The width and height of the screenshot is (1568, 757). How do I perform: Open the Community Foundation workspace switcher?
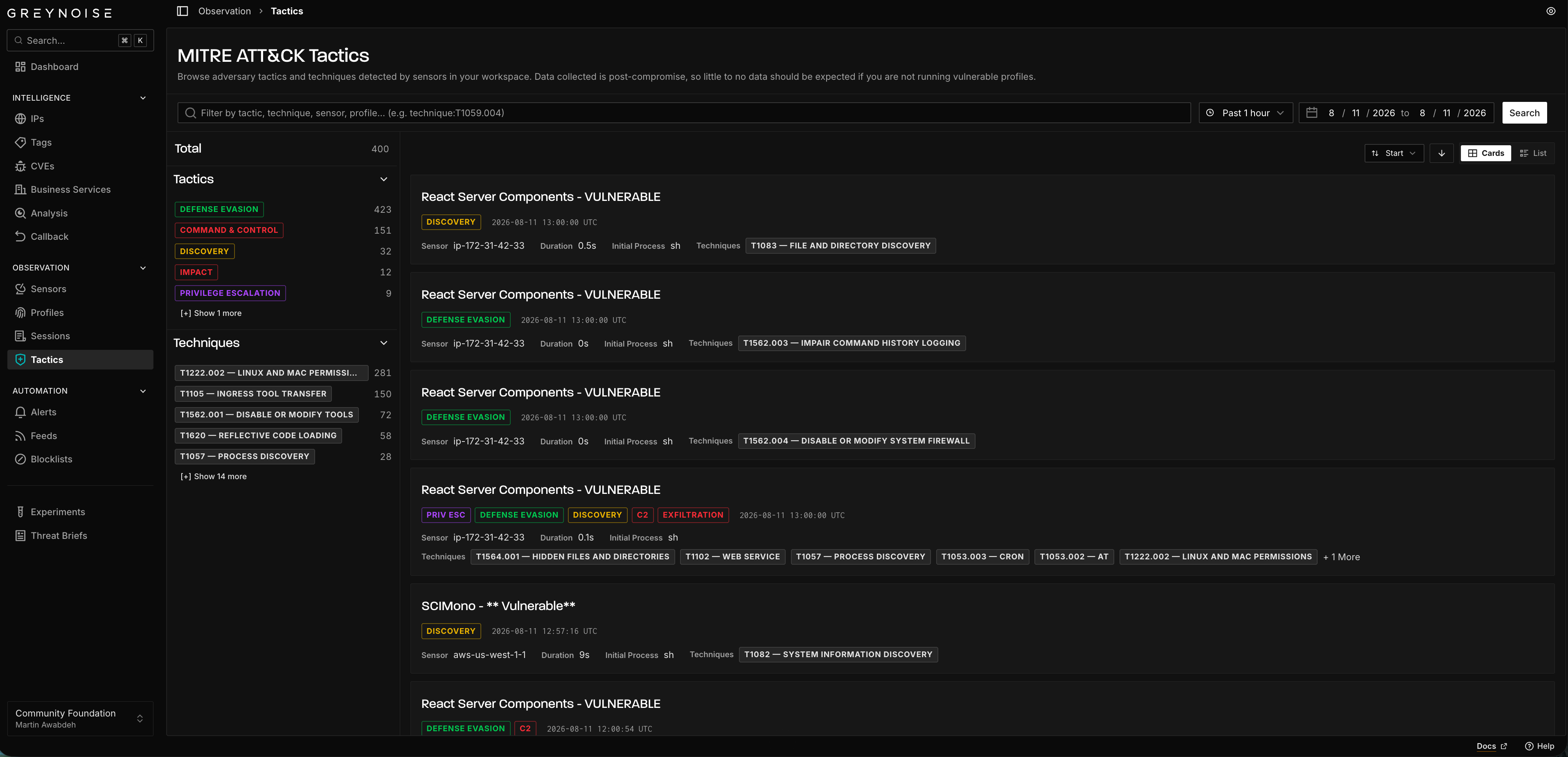click(80, 719)
